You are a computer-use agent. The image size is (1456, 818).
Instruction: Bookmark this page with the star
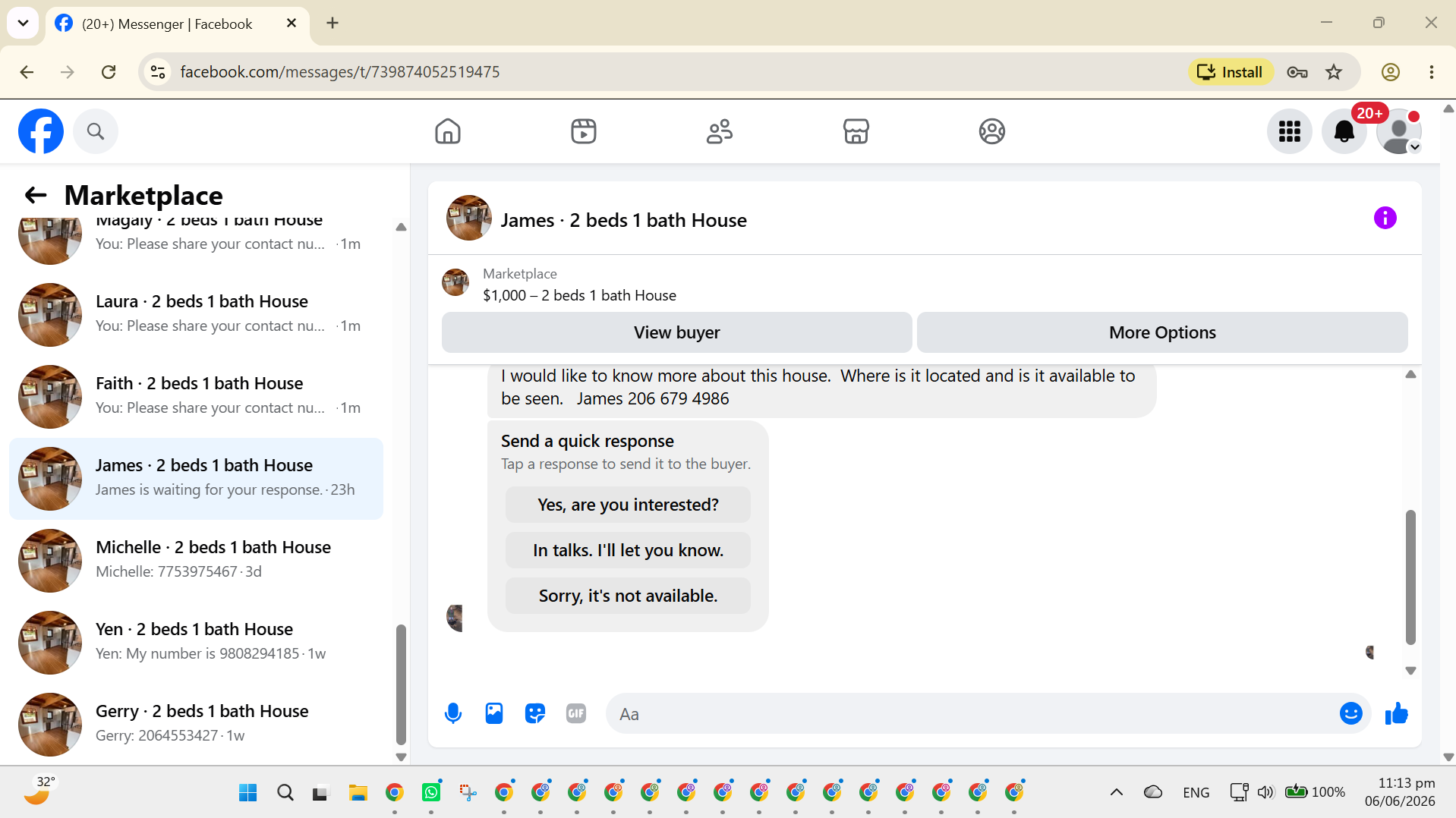point(1334,72)
